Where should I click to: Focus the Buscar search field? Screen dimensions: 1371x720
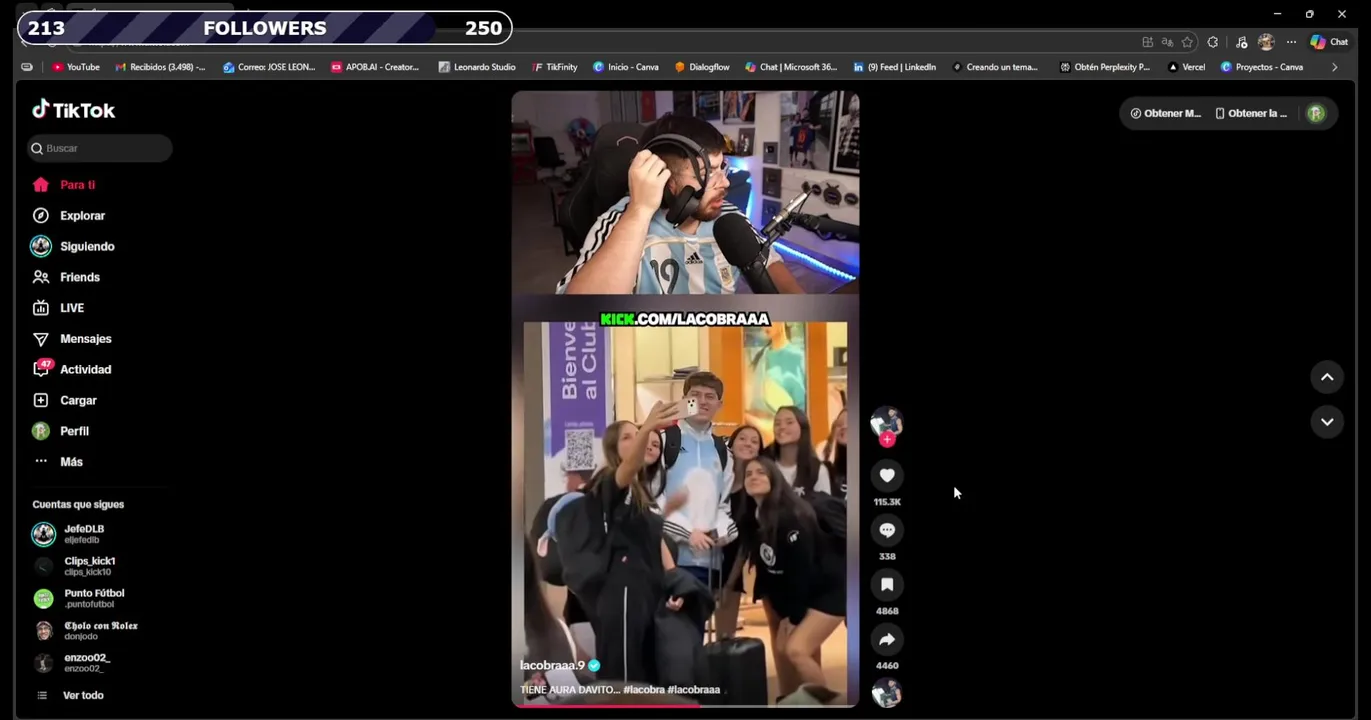(100, 148)
